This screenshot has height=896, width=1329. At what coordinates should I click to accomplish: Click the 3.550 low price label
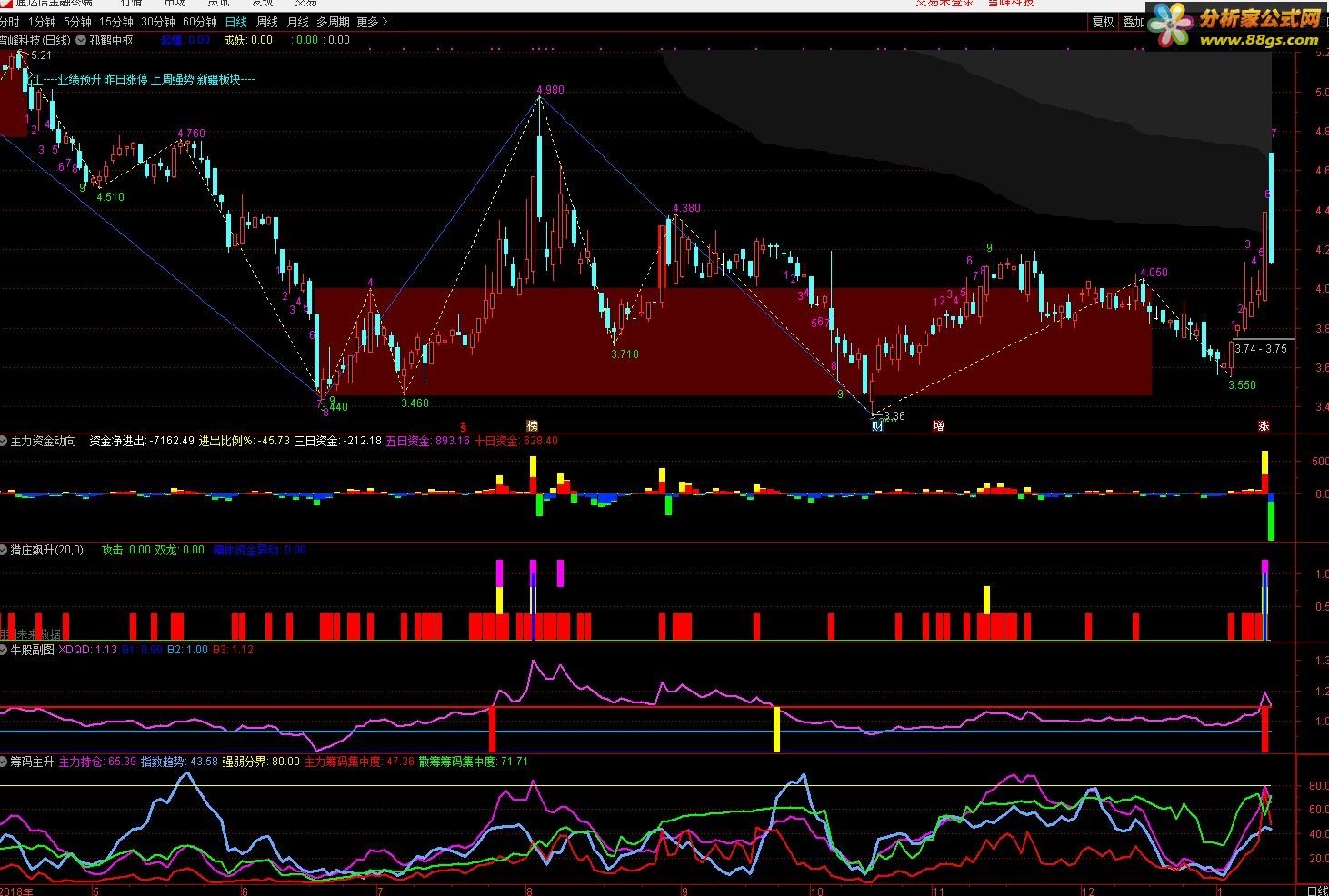click(x=1242, y=385)
